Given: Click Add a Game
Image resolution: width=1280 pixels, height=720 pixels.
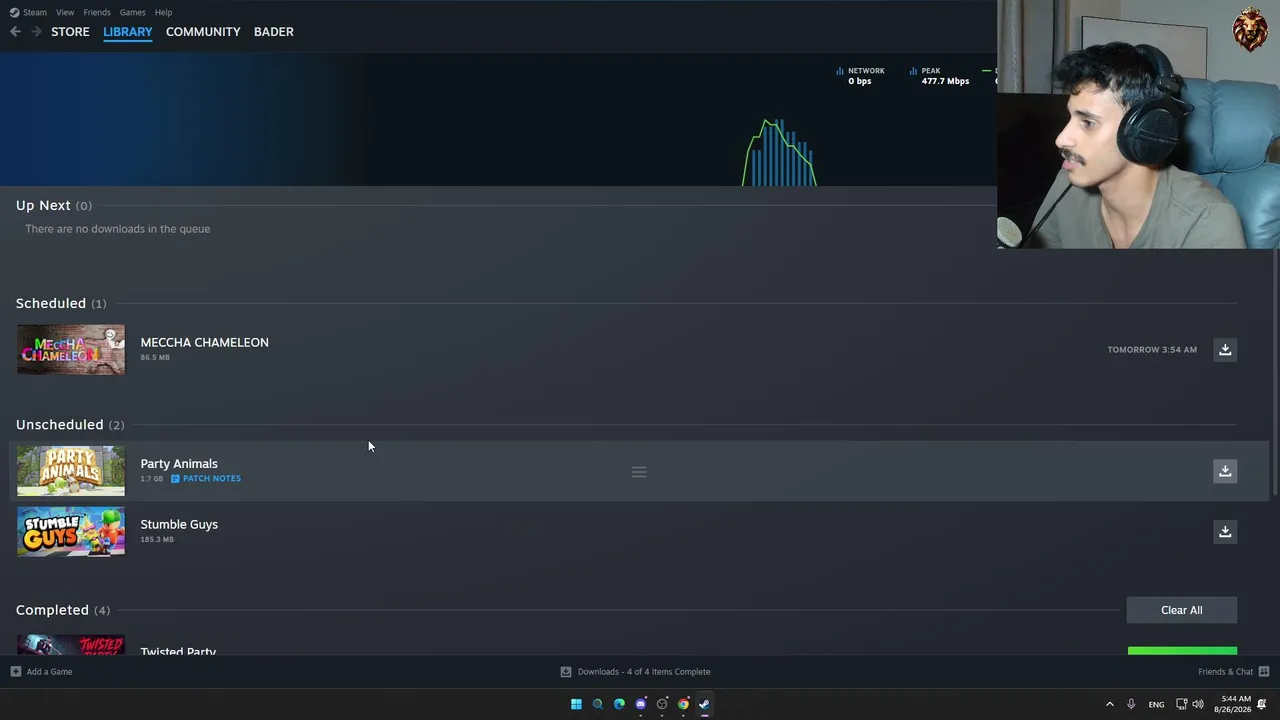Looking at the screenshot, I should pyautogui.click(x=41, y=672).
